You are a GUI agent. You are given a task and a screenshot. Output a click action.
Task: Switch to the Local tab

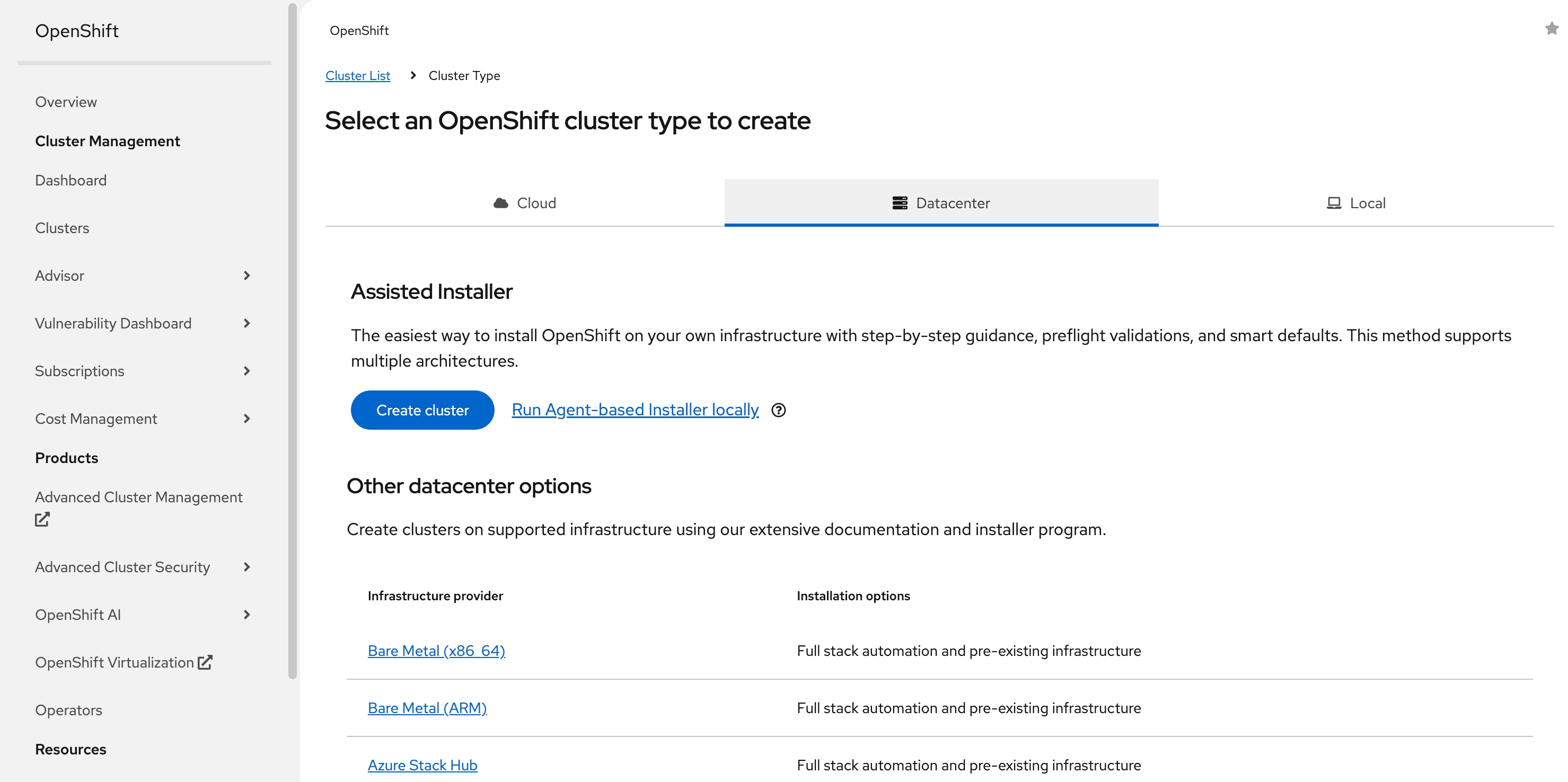pyautogui.click(x=1356, y=202)
